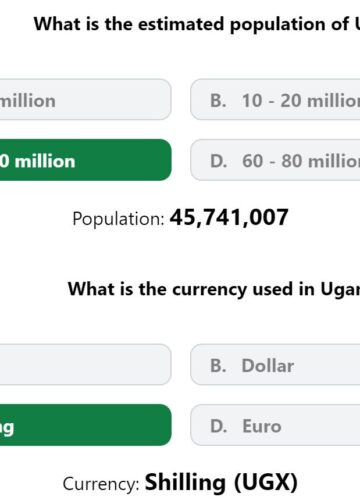Click the 'D.' letter before '60 - 80 million'

pos(219,161)
